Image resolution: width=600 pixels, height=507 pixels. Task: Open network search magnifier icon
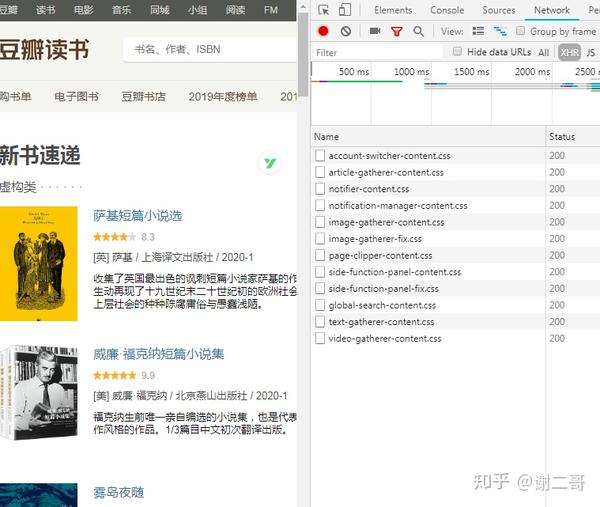tap(418, 31)
